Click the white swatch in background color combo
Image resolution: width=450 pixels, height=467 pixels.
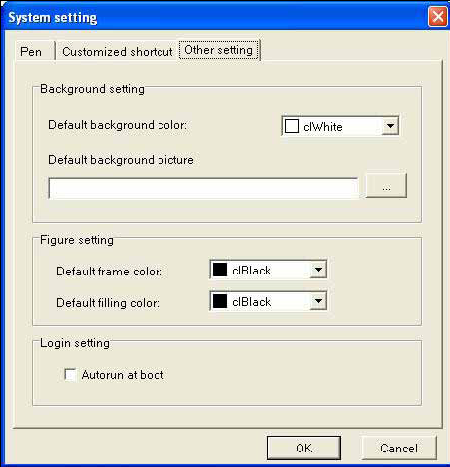[x=292, y=126]
